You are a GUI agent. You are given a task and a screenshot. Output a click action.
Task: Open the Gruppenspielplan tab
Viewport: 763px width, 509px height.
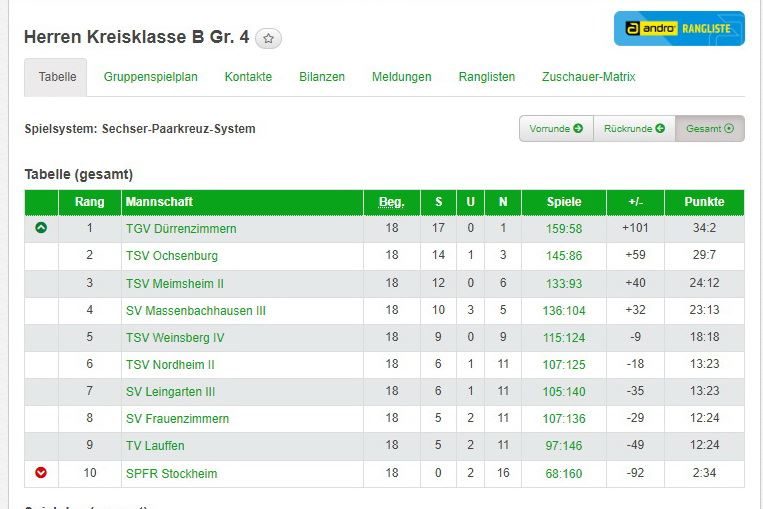pos(151,77)
